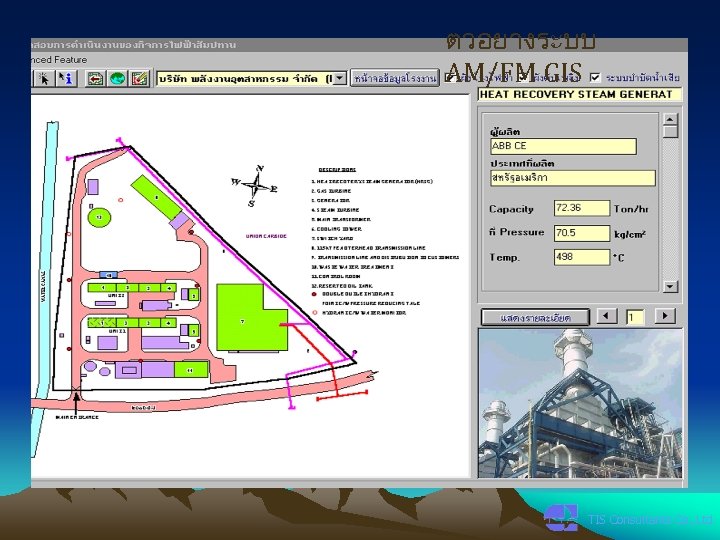This screenshot has height=540, width=720.
Task: Click the Cooling Tower legend entry
Action: click(337, 229)
